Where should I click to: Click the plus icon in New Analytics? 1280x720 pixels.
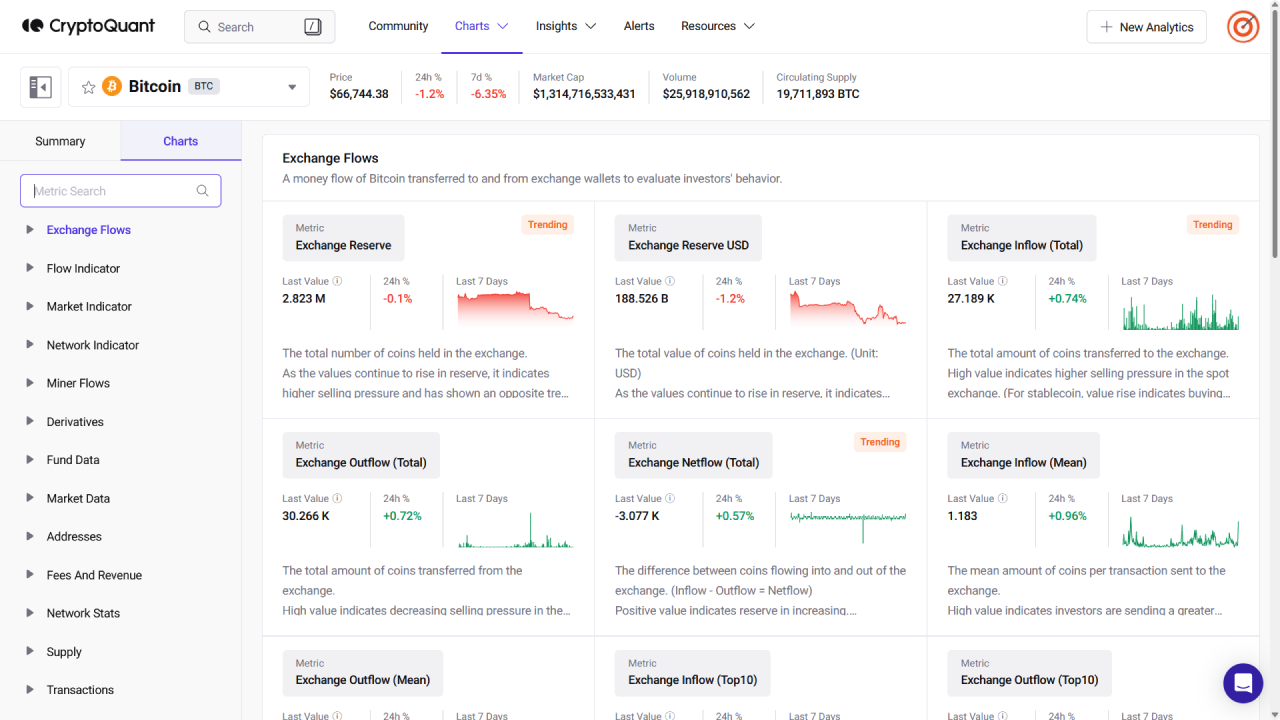tap(1106, 27)
